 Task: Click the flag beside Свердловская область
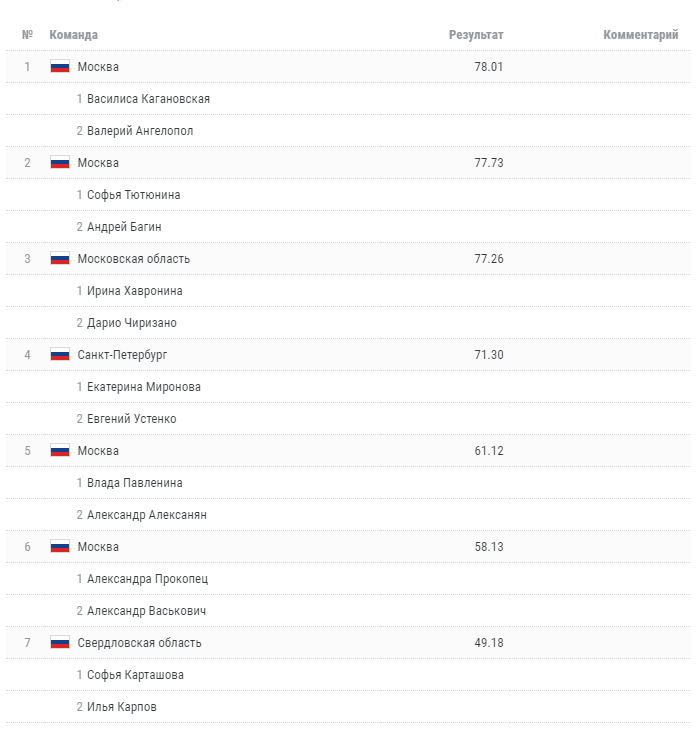(59, 643)
